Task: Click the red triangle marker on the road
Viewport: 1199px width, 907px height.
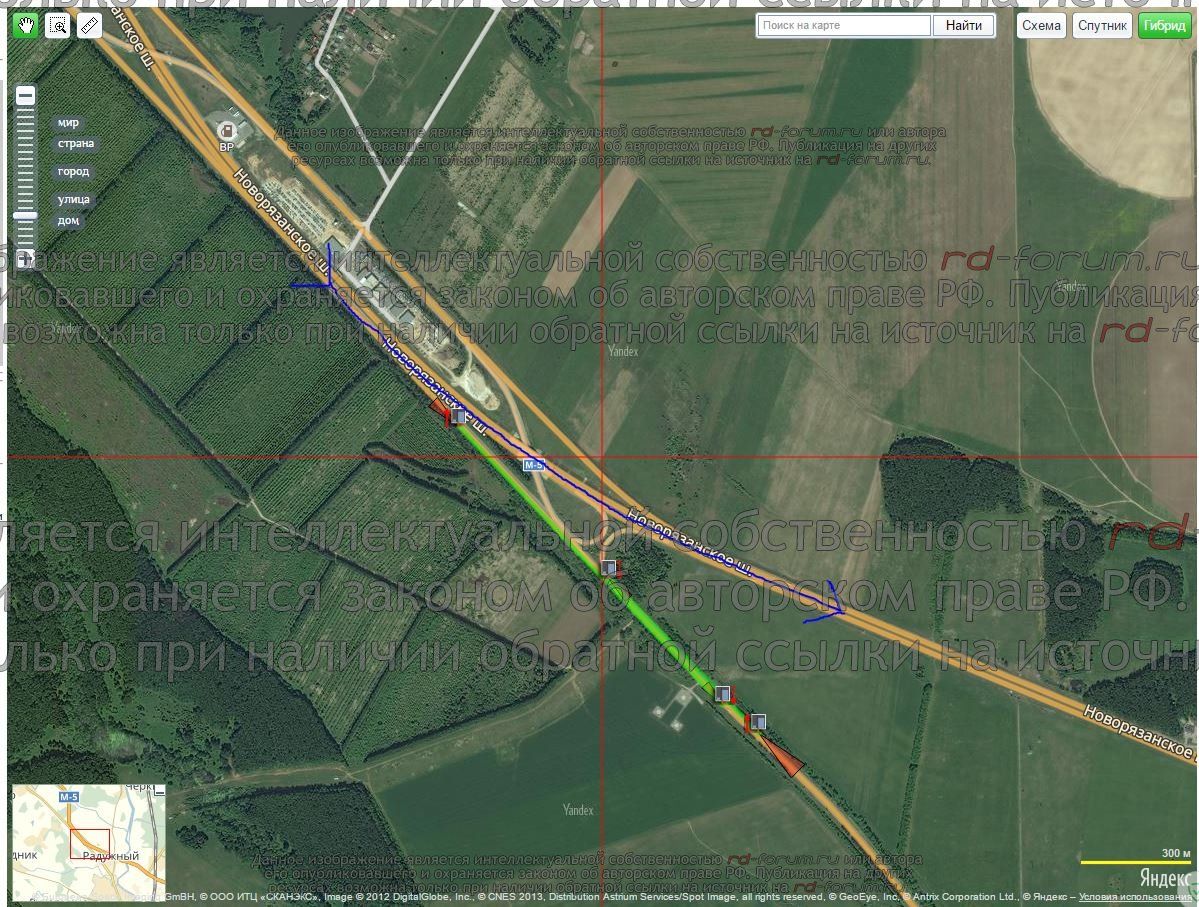Action: point(785,757)
